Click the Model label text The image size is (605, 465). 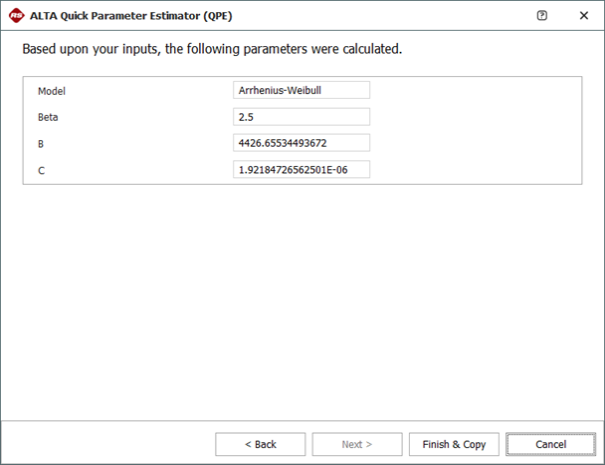point(51,91)
